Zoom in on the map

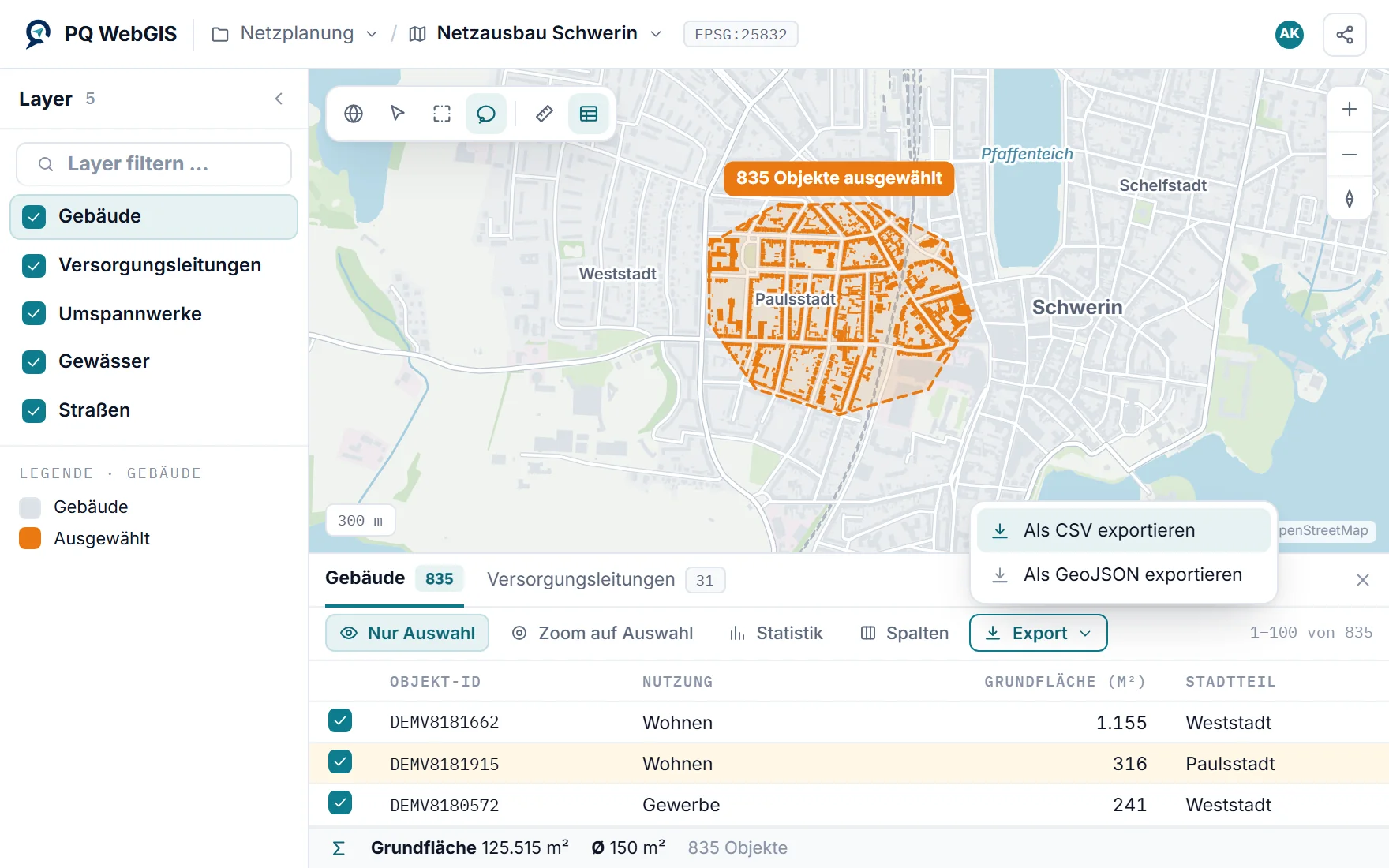[1350, 109]
